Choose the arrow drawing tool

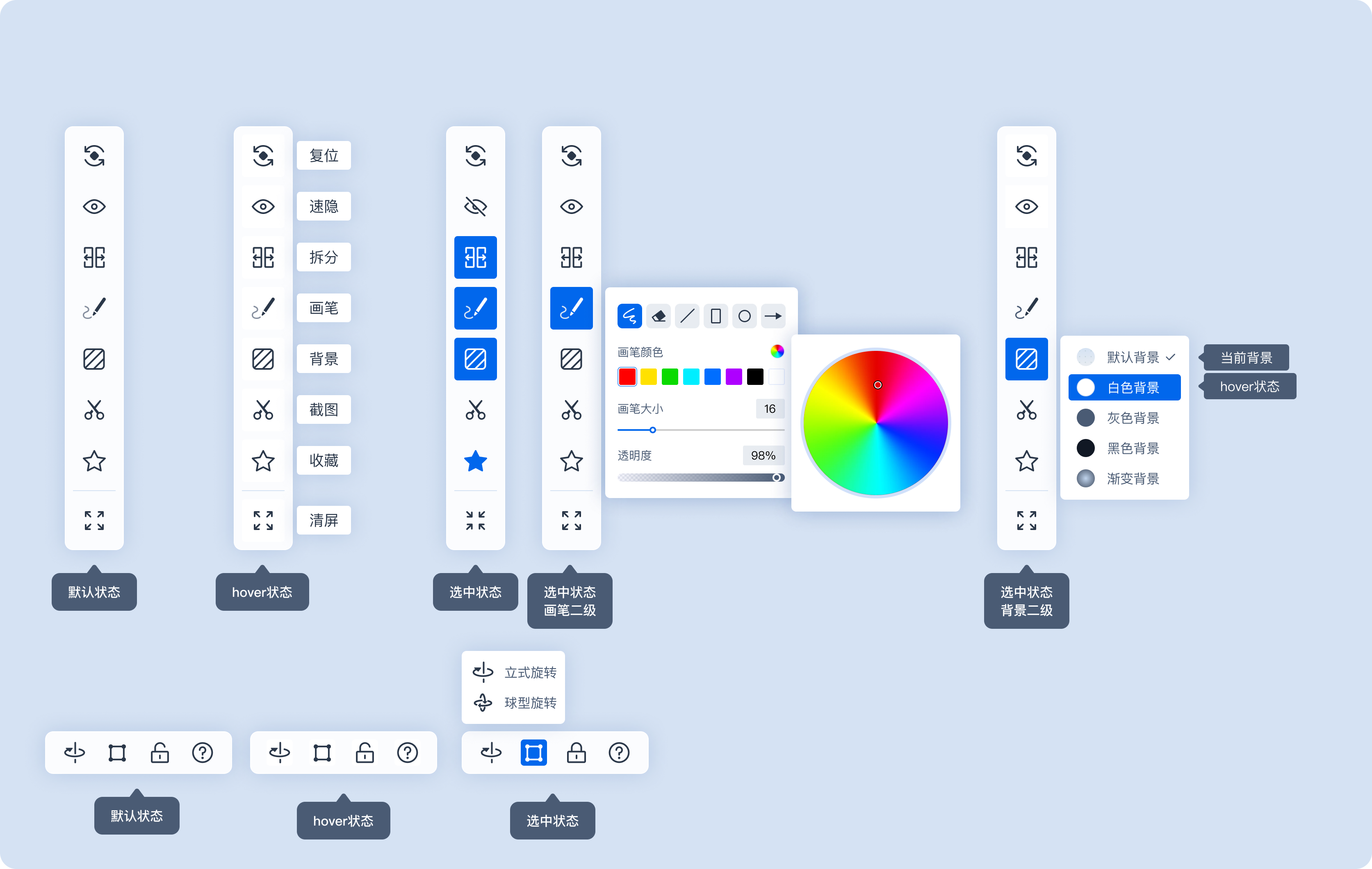773,316
